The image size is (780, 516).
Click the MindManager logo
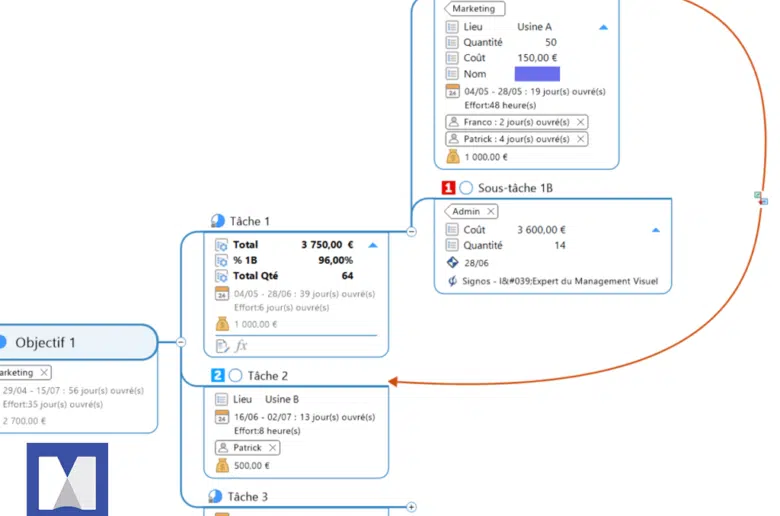(67, 480)
